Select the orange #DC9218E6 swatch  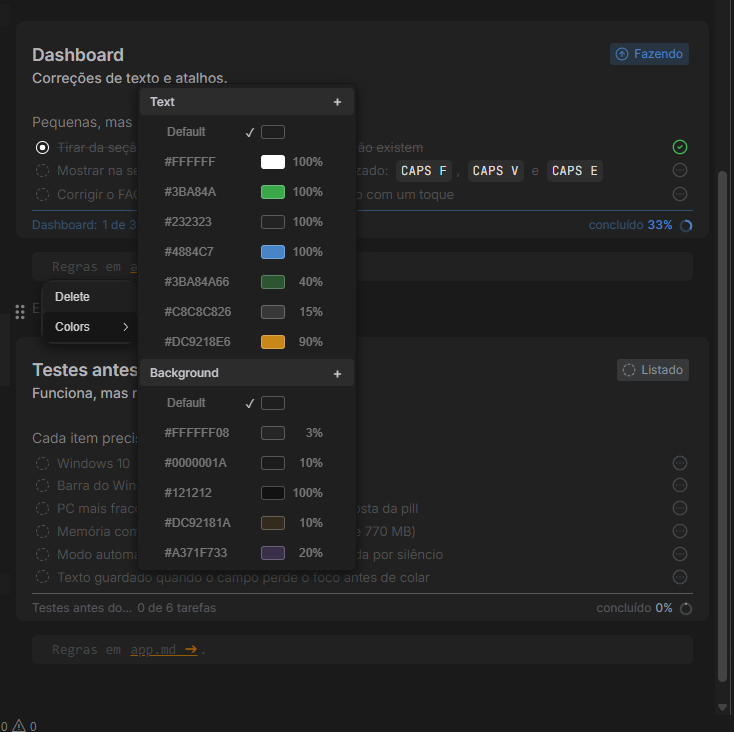pos(273,342)
